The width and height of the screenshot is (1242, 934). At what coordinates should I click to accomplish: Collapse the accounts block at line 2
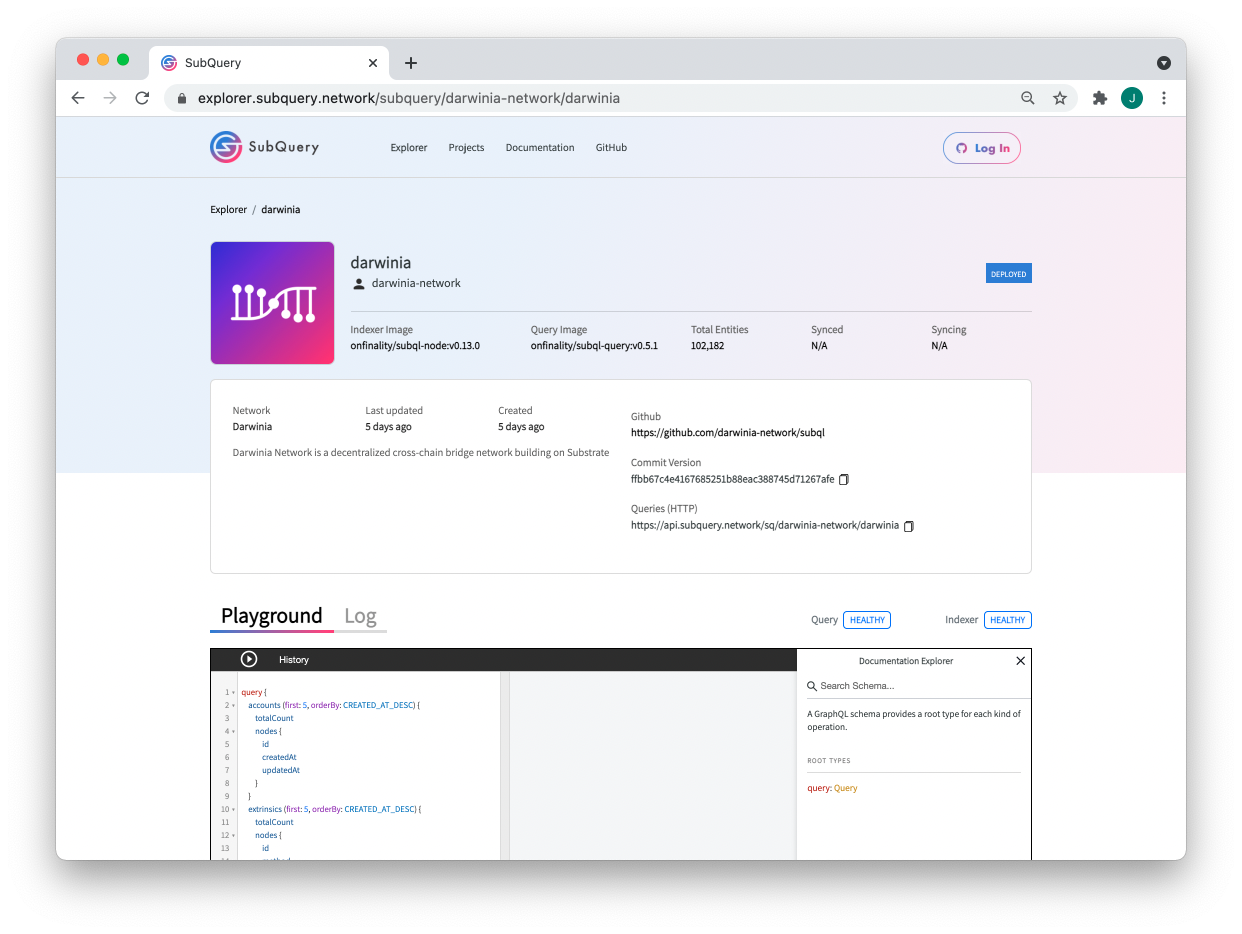pos(234,705)
